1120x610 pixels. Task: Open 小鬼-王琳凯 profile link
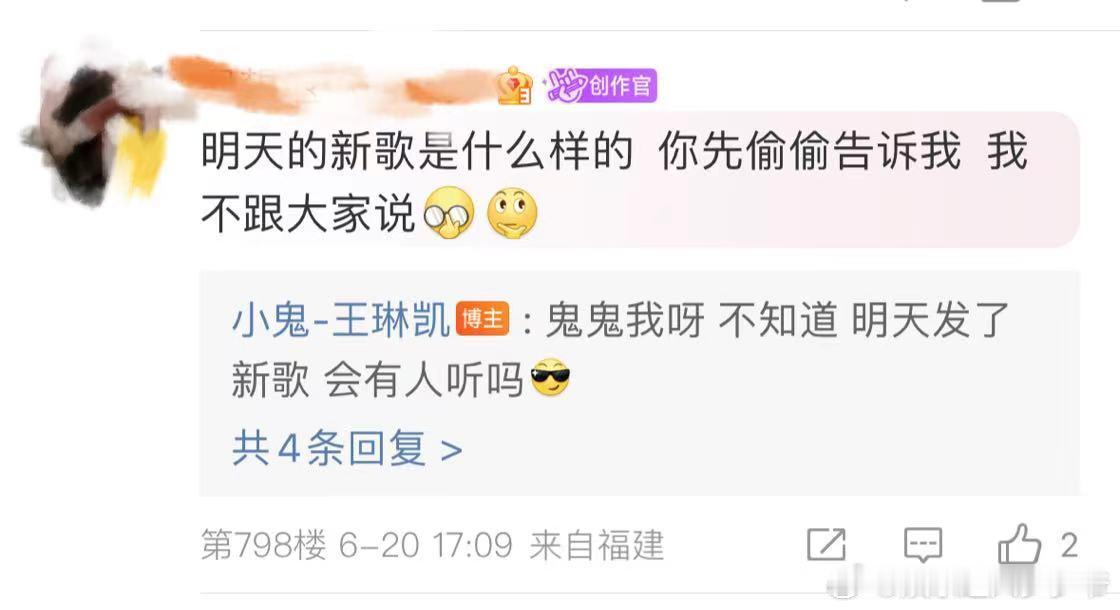(341, 319)
